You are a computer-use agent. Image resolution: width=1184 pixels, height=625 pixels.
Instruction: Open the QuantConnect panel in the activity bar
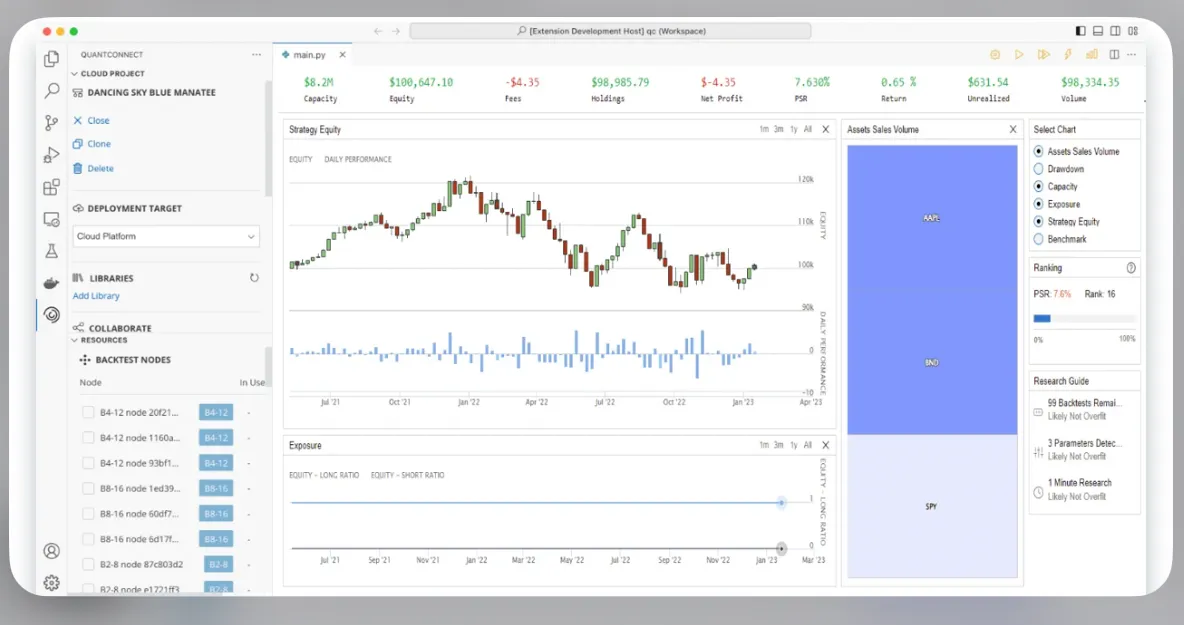tap(51, 314)
